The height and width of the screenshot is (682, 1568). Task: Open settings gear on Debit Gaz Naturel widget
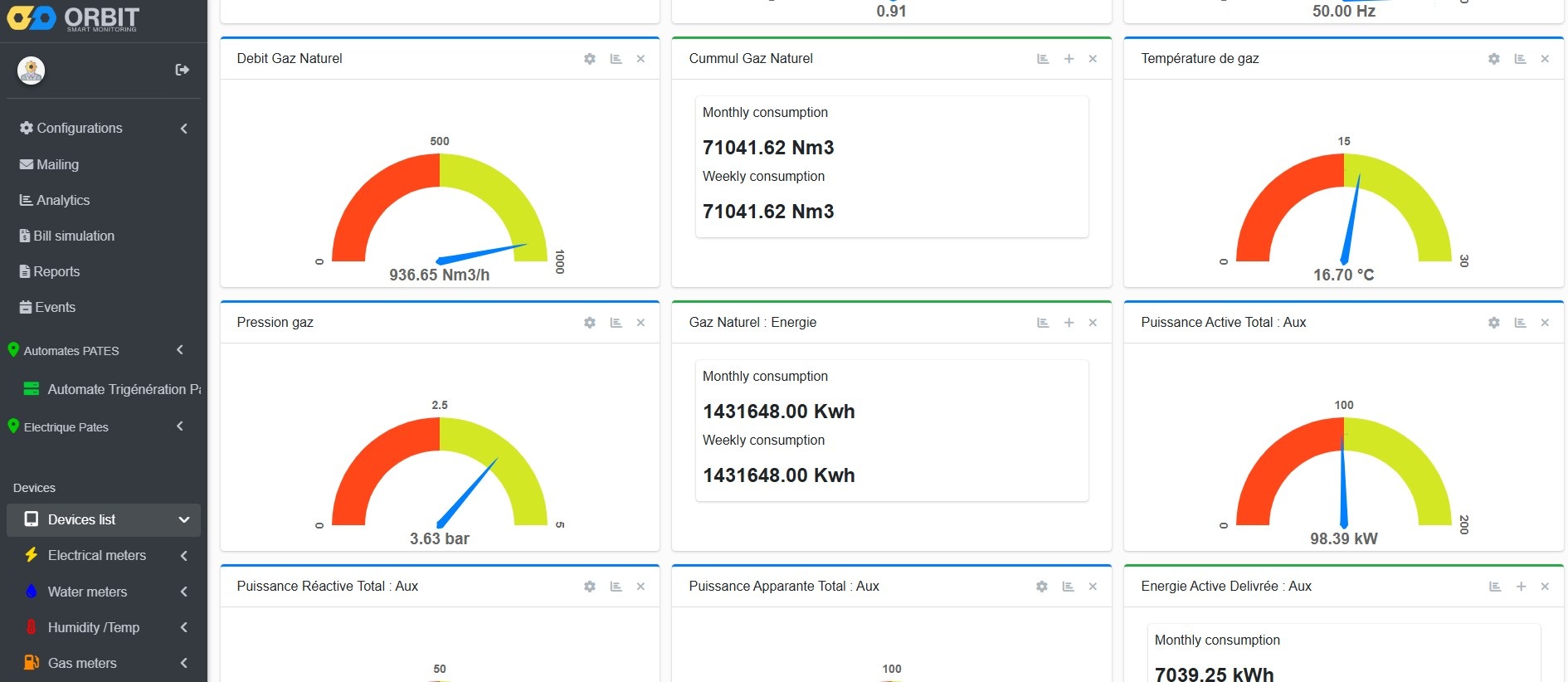(590, 59)
